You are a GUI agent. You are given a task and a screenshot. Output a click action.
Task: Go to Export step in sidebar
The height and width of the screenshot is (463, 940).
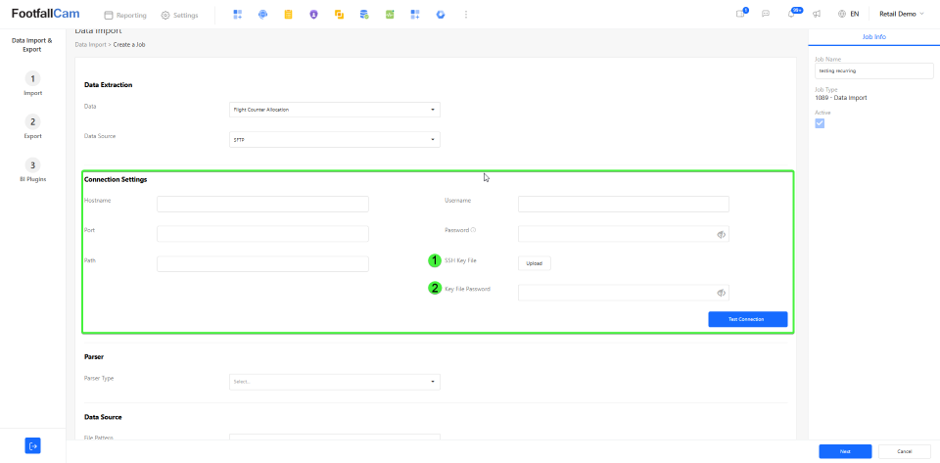click(x=32, y=128)
